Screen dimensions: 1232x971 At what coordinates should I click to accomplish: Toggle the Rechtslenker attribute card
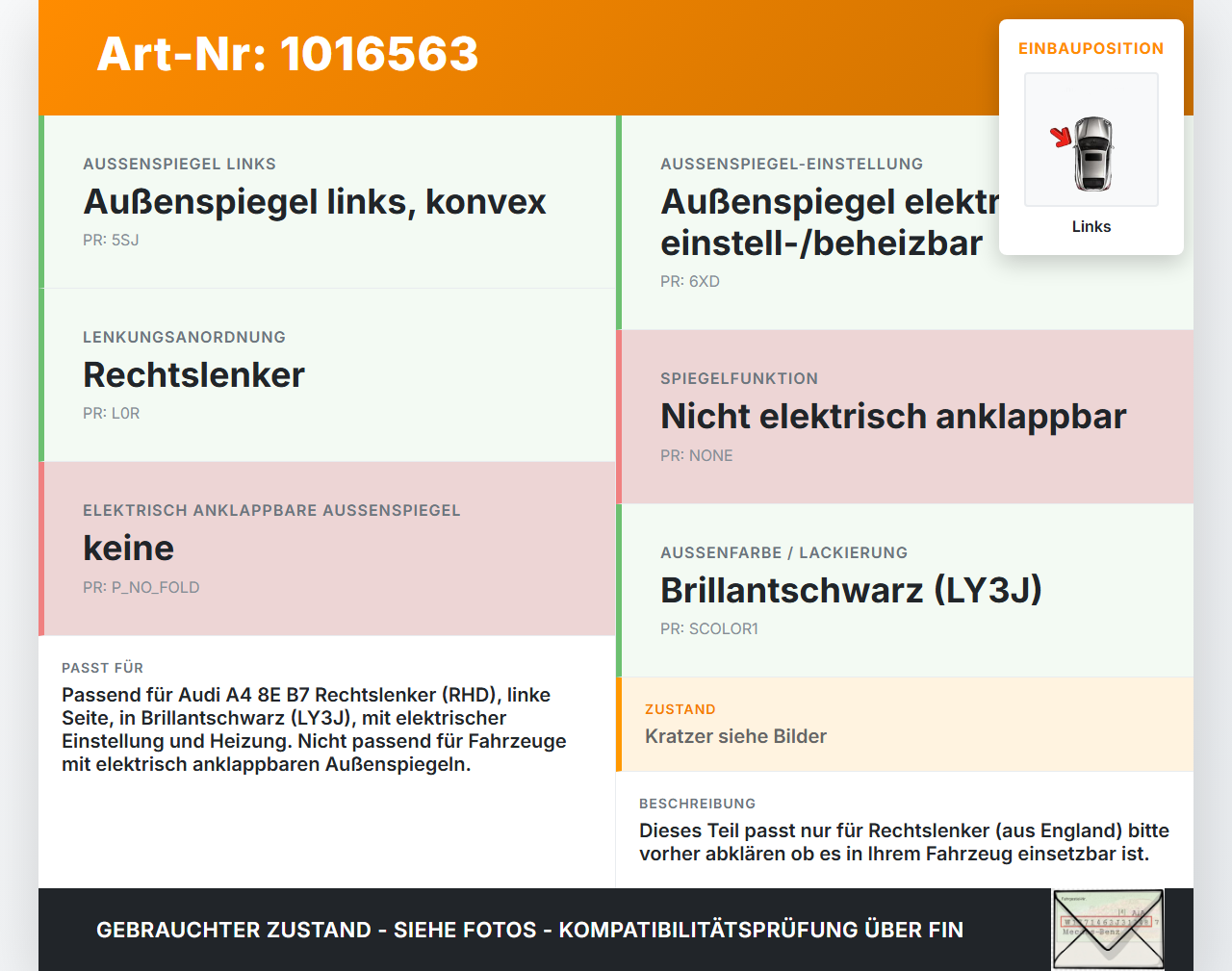327,375
